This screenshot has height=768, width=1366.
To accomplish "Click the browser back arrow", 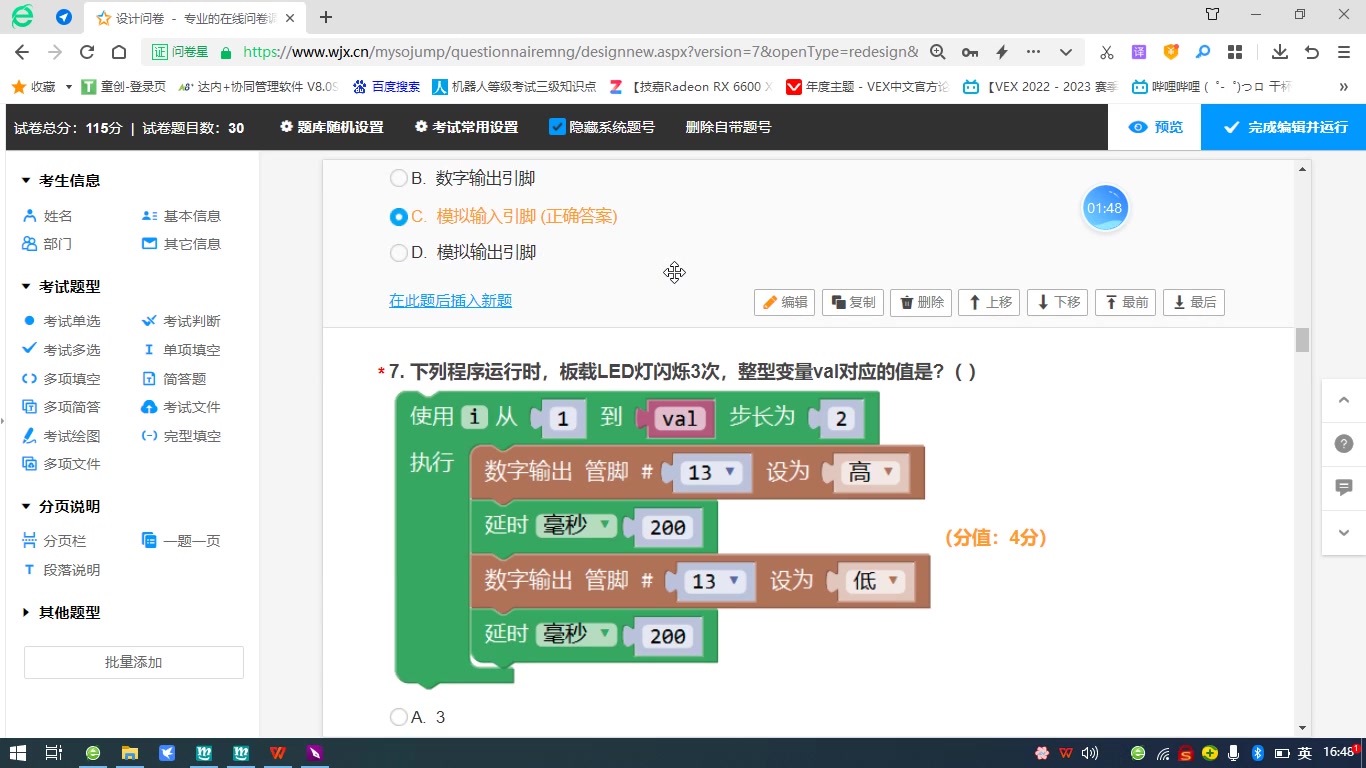I will tap(22, 52).
